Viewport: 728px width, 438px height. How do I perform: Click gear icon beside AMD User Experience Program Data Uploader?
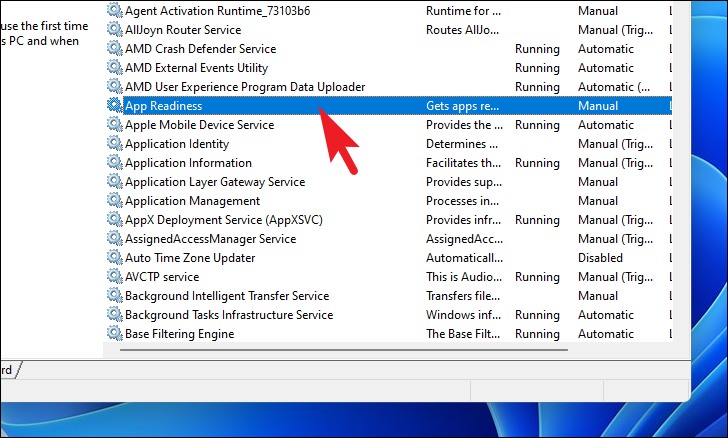115,86
